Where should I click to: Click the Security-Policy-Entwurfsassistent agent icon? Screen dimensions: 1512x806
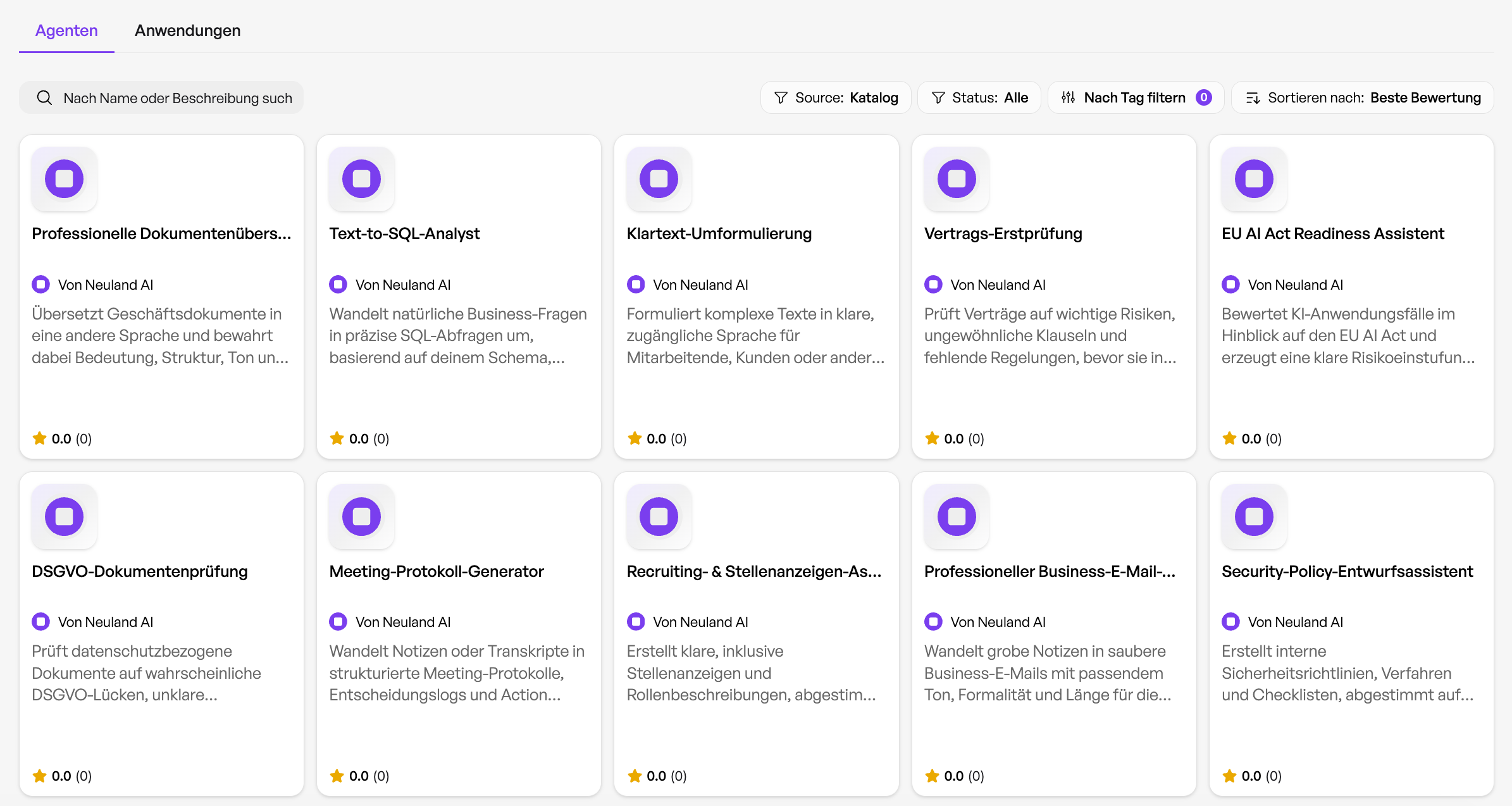(1255, 516)
